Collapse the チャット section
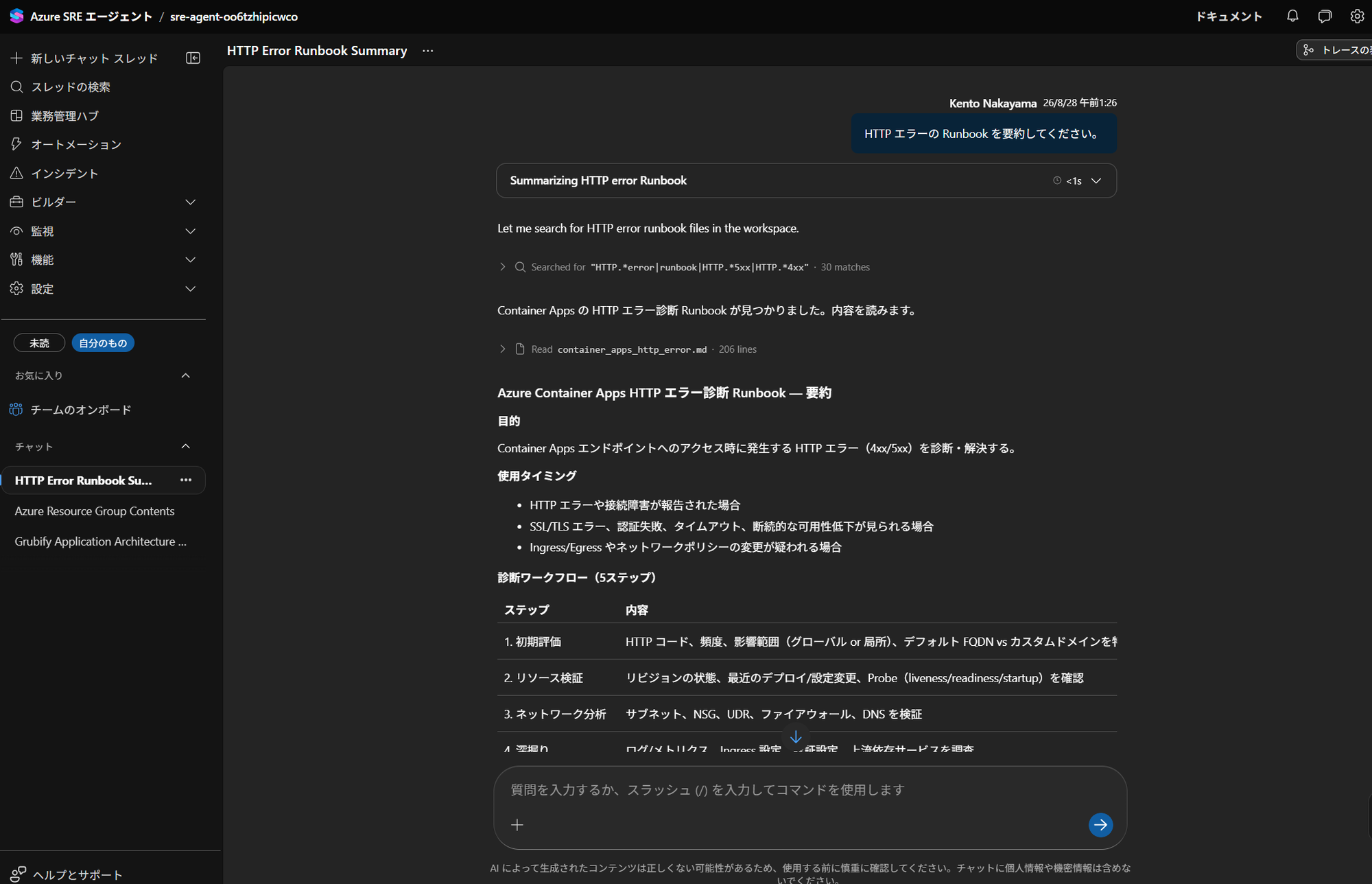 185,447
